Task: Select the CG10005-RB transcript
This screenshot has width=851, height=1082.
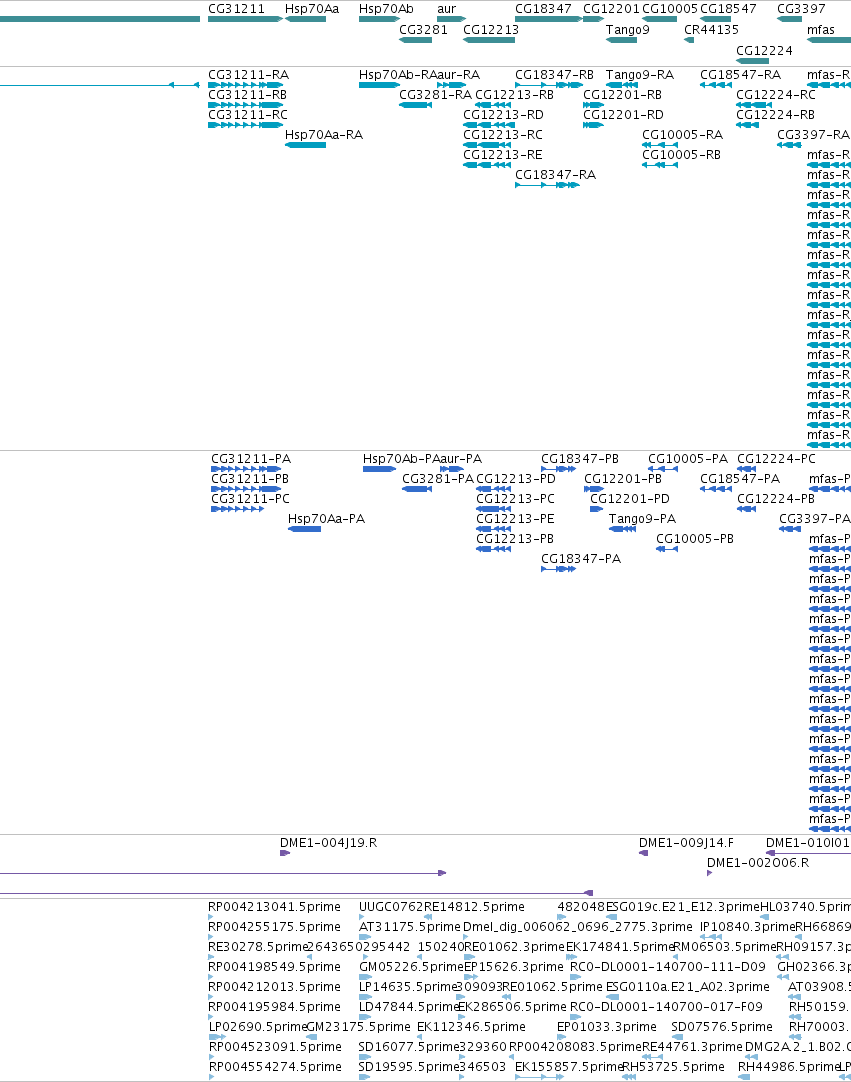Action: click(660, 165)
